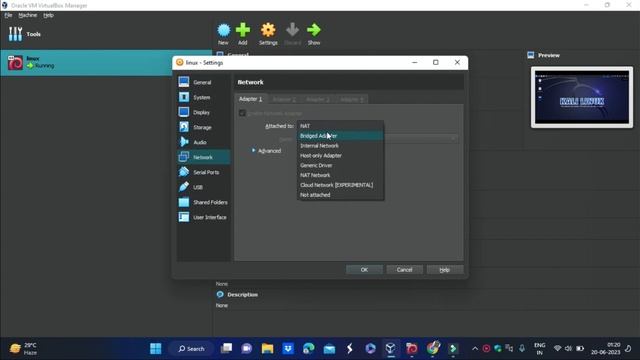Choose NAT Network option
Image resolution: width=640 pixels, height=360 pixels.
point(340,175)
